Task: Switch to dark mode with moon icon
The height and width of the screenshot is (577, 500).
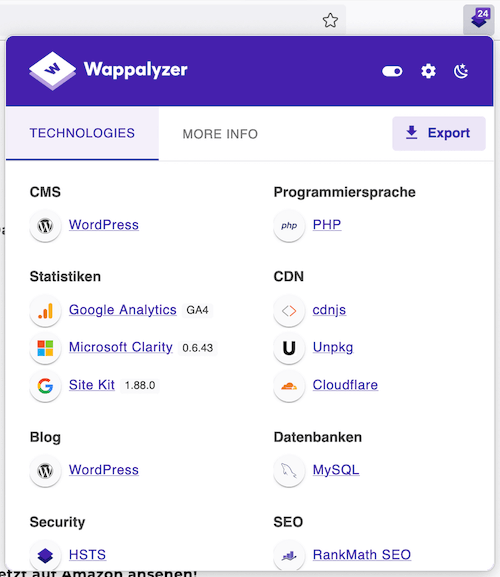Action: (461, 71)
